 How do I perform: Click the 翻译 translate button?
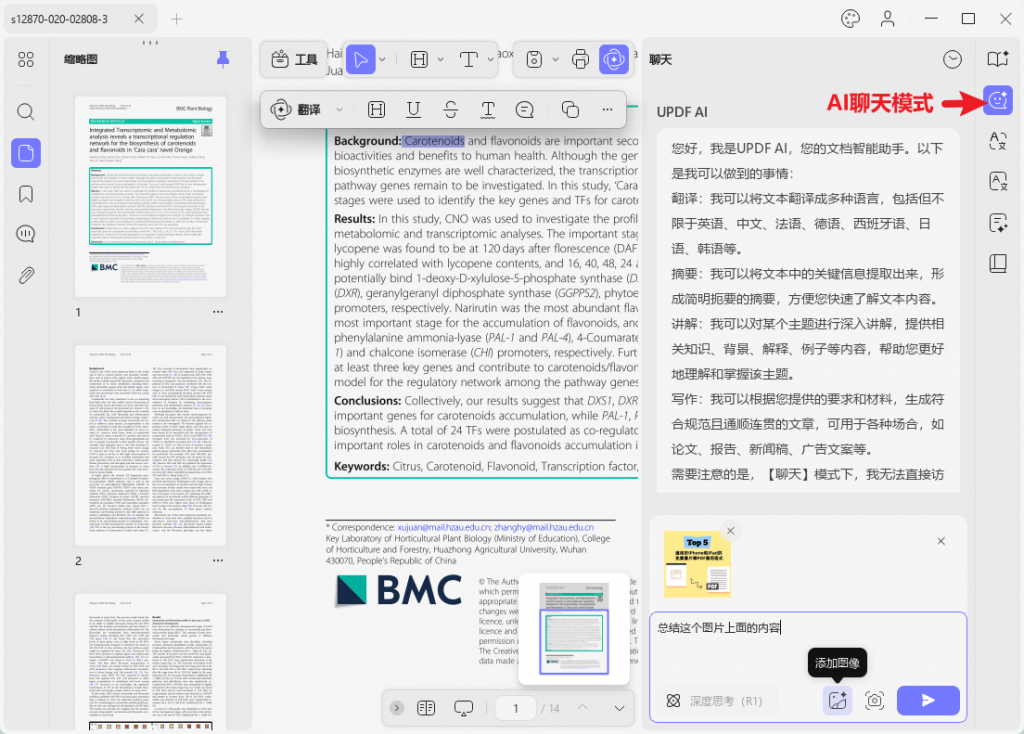pos(296,110)
